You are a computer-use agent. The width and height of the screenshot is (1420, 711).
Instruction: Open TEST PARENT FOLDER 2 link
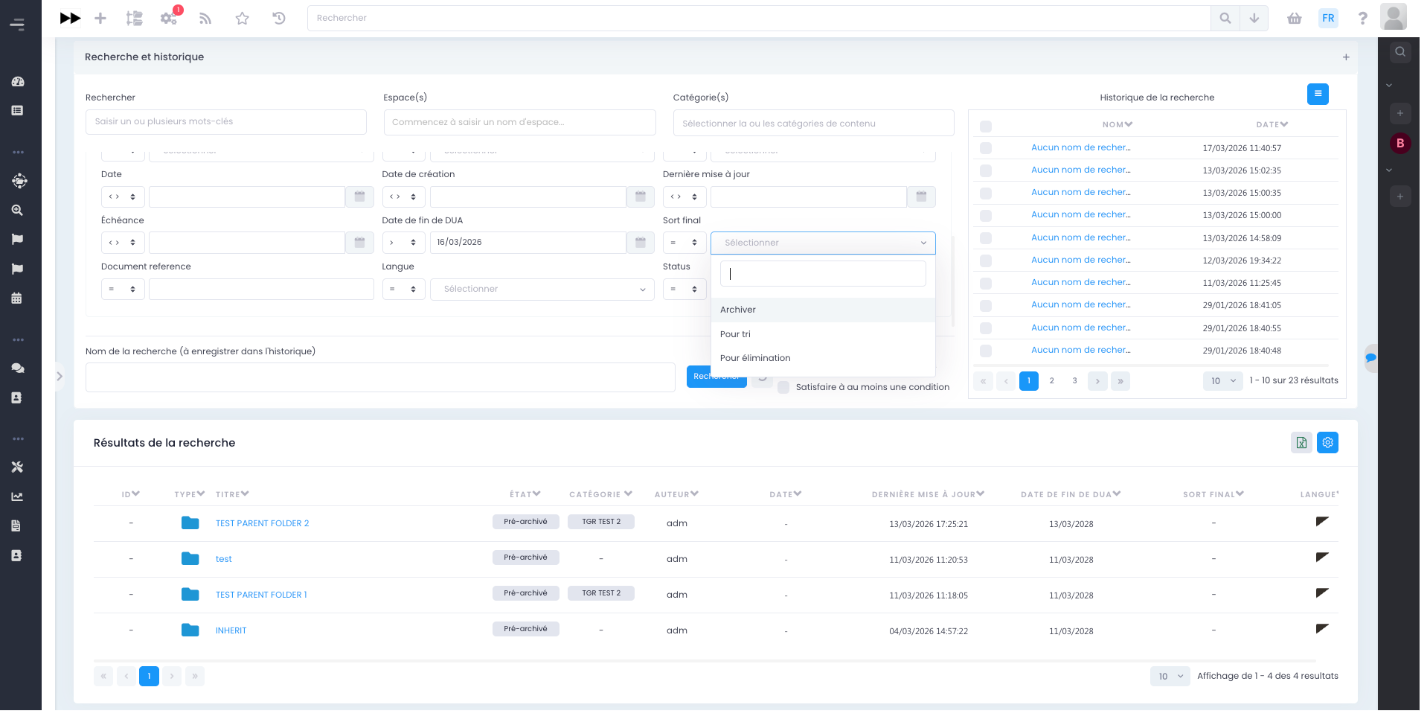point(262,523)
